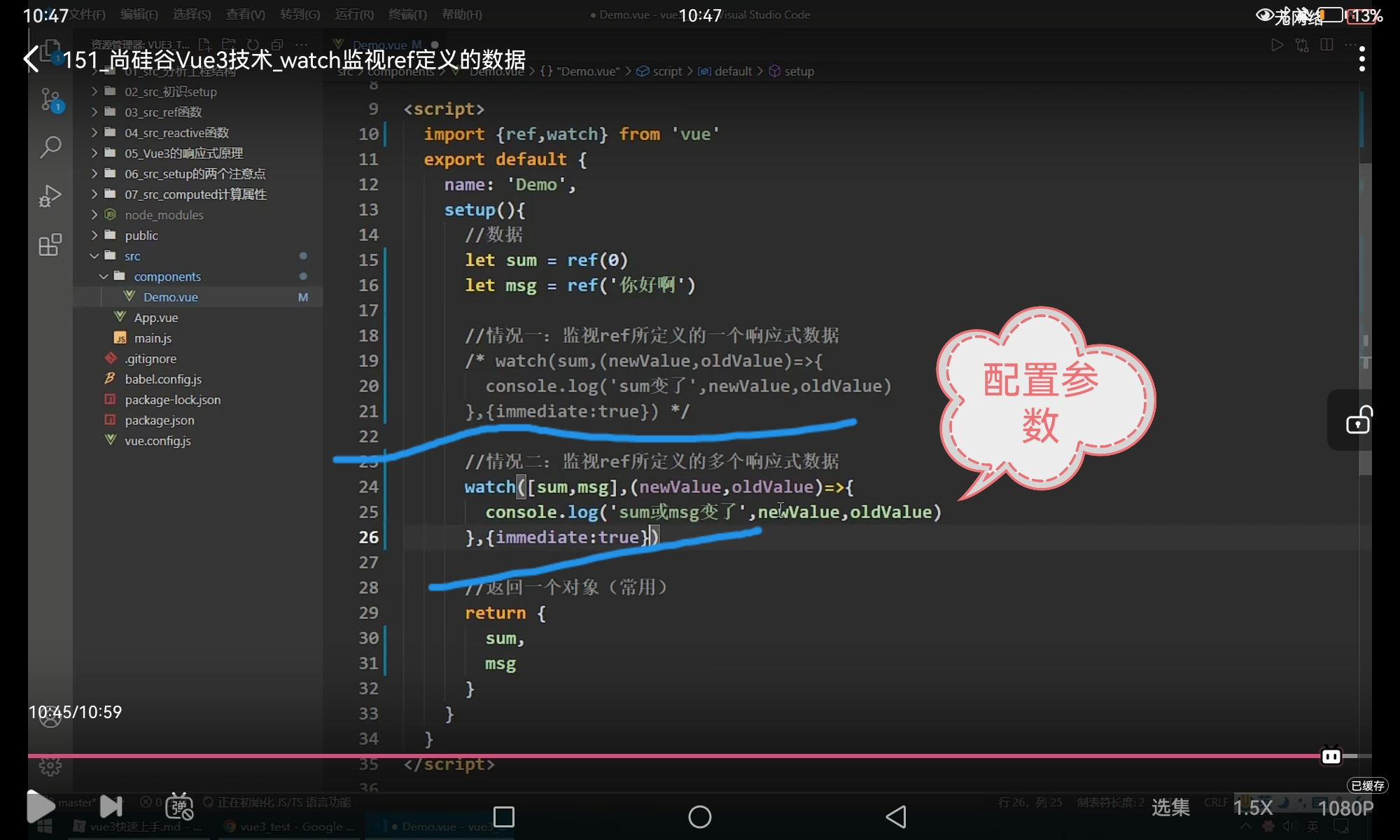Click the VS Code search icon
The height and width of the screenshot is (840, 1400).
click(50, 147)
